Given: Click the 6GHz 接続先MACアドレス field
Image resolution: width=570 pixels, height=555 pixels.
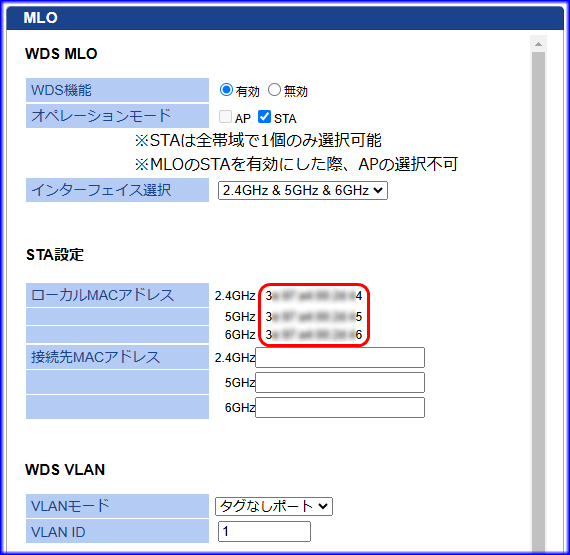Looking at the screenshot, I should click(340, 407).
